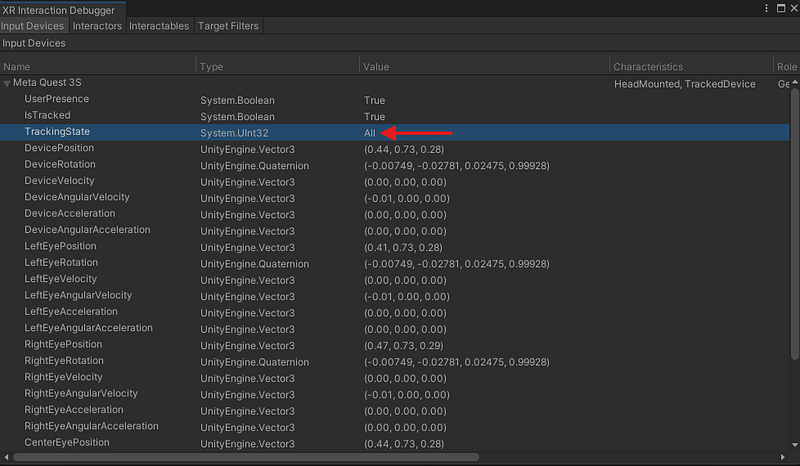Switch to the Interactors tab
Image resolution: width=800 pixels, height=466 pixels.
coord(97,26)
